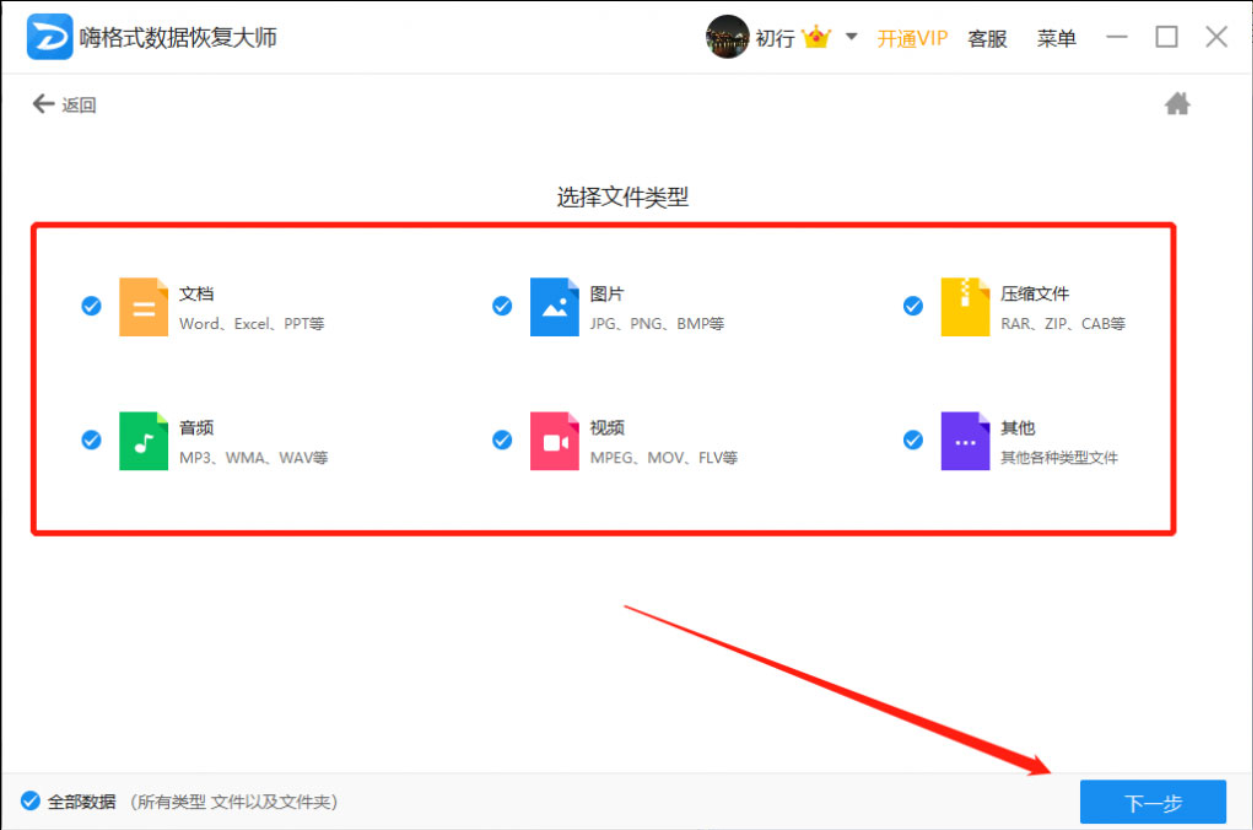This screenshot has height=830, width=1253.
Task: Click the text MPEG、MOV、FLV等
Action: (664, 458)
